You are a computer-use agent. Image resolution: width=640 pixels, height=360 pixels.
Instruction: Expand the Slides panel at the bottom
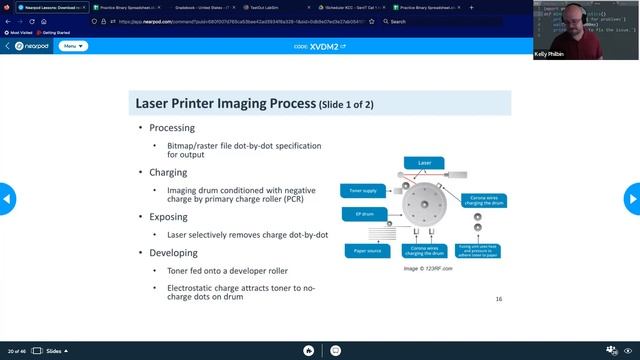(x=57, y=351)
